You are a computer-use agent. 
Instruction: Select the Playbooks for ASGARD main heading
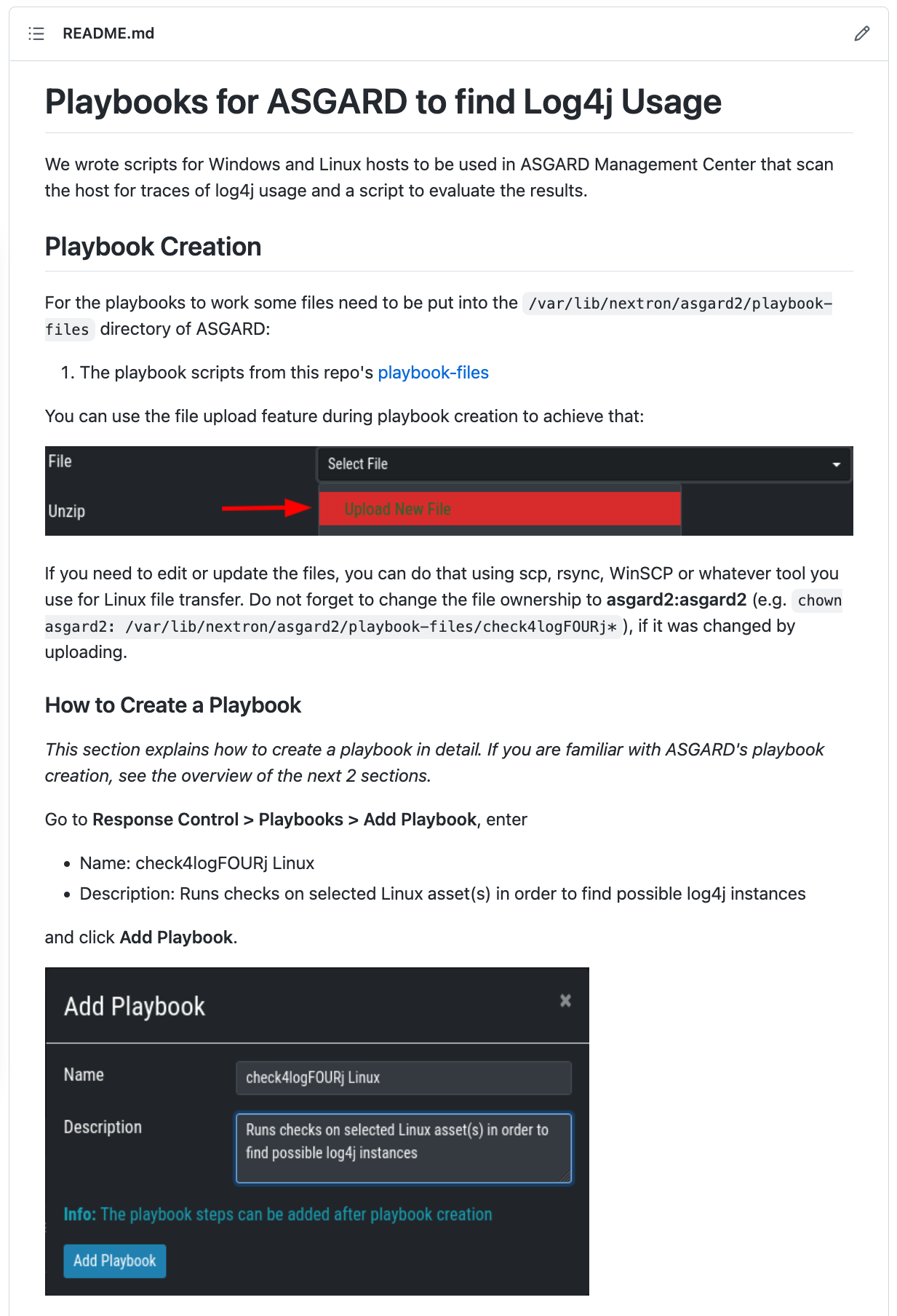click(x=383, y=102)
